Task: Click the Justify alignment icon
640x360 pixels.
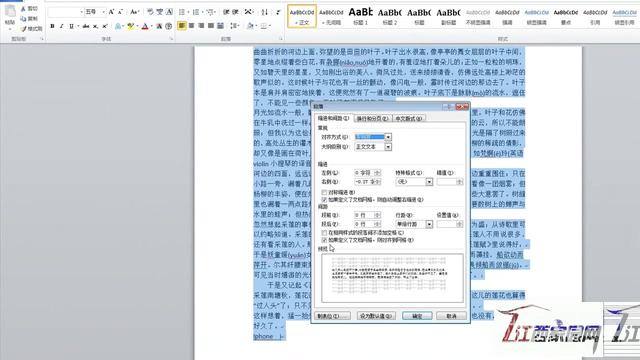Action: tap(211, 26)
